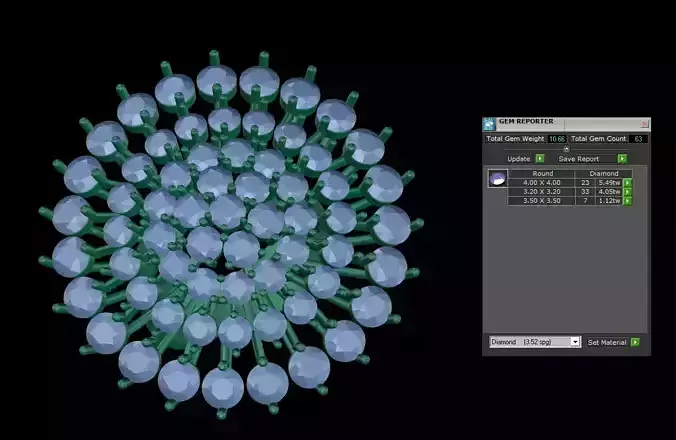Click the quantity cell '23'
Viewport: 676px width, 440px height.
click(x=585, y=183)
